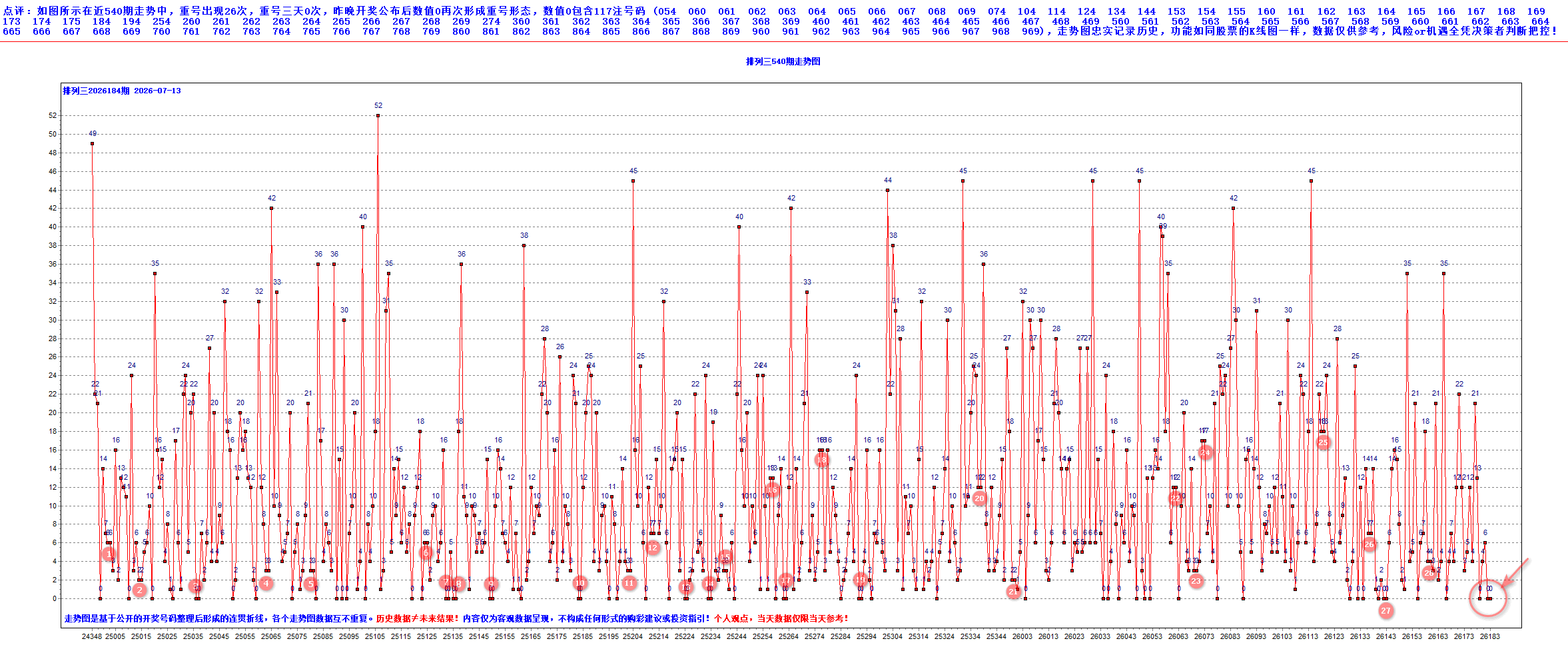
Task: Click x-axis period label 25005
Action: tap(115, 636)
